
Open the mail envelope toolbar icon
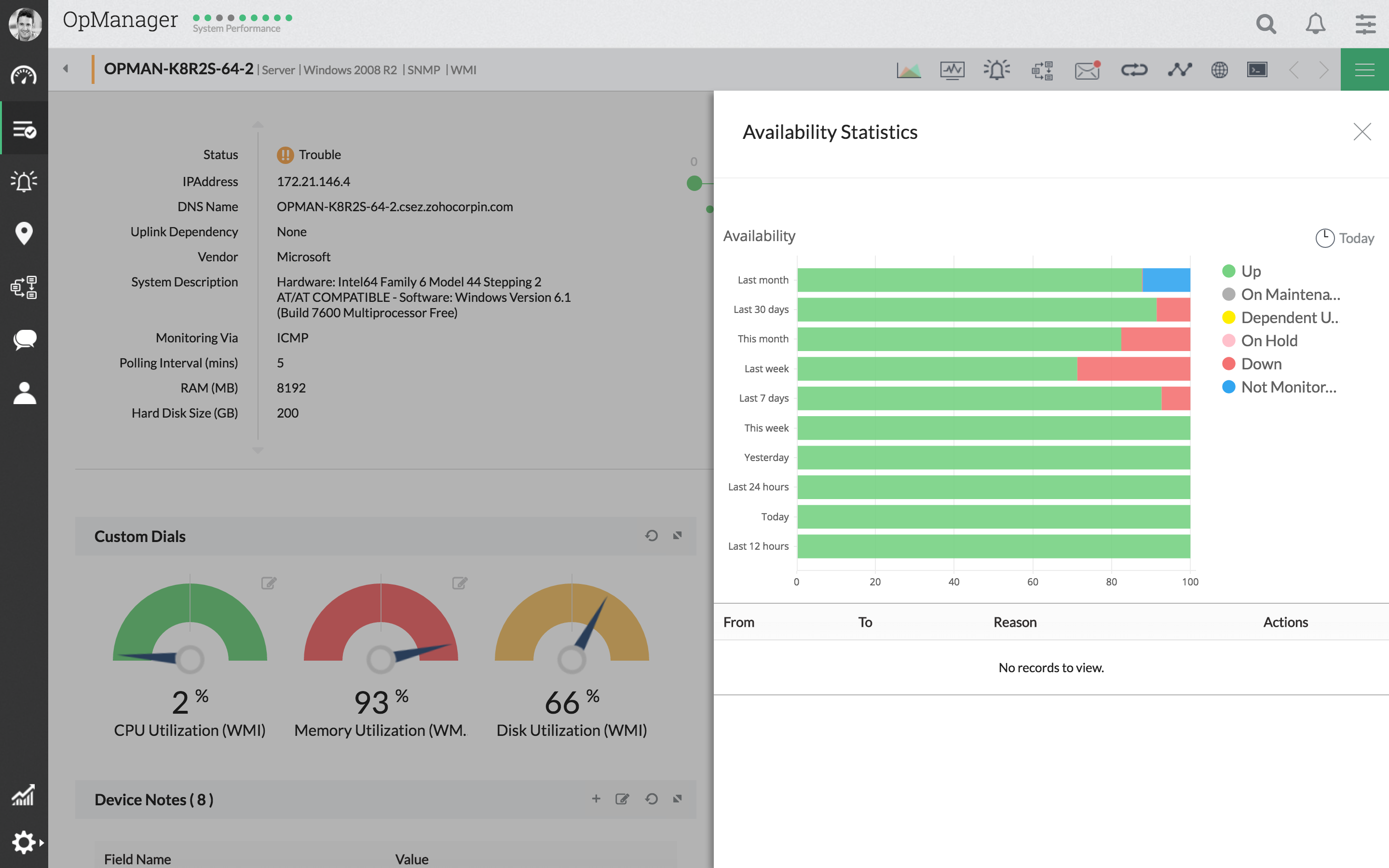click(x=1087, y=70)
